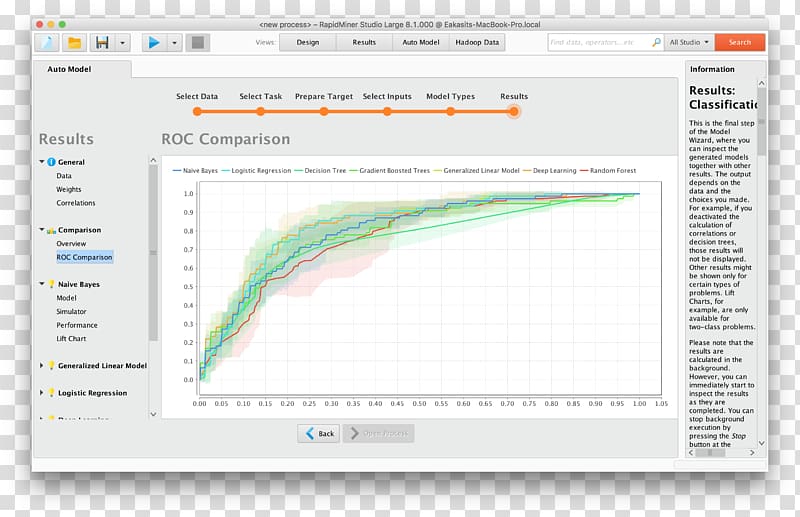Click the new process document icon
The image size is (800, 517).
pos(47,42)
